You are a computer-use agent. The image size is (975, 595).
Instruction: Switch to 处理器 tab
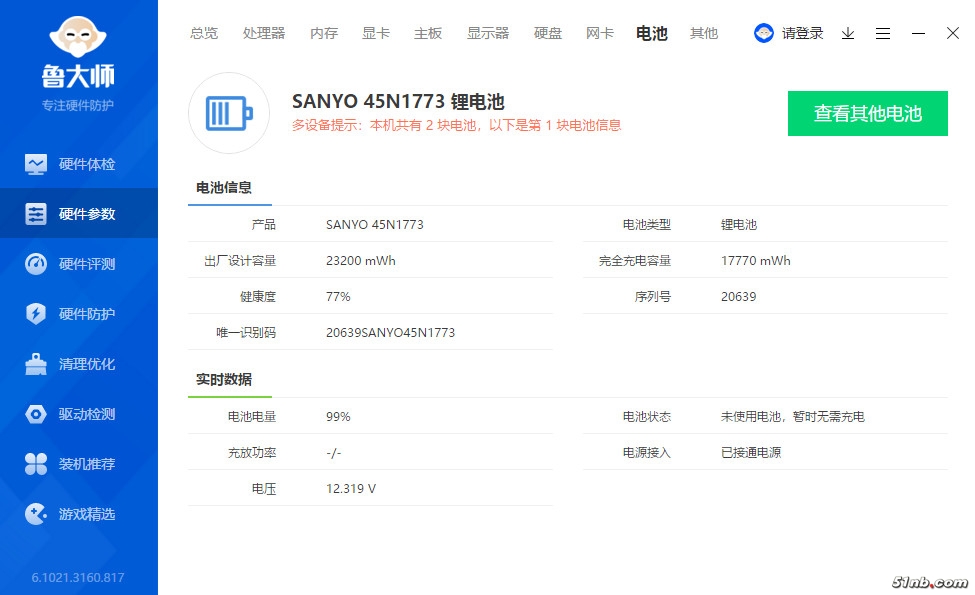click(264, 33)
